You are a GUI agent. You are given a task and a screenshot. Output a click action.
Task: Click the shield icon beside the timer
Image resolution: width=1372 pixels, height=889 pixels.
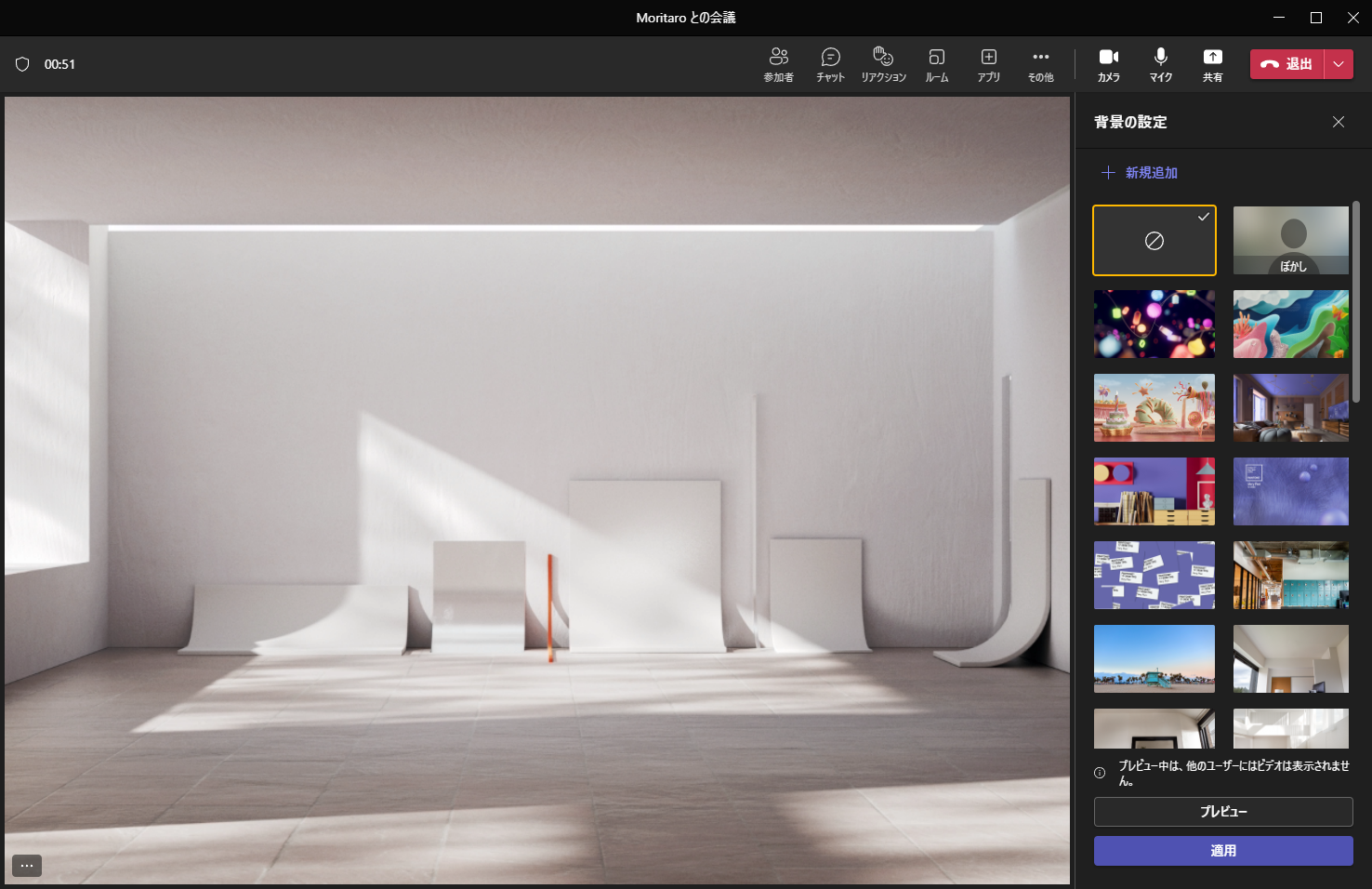[x=22, y=64]
